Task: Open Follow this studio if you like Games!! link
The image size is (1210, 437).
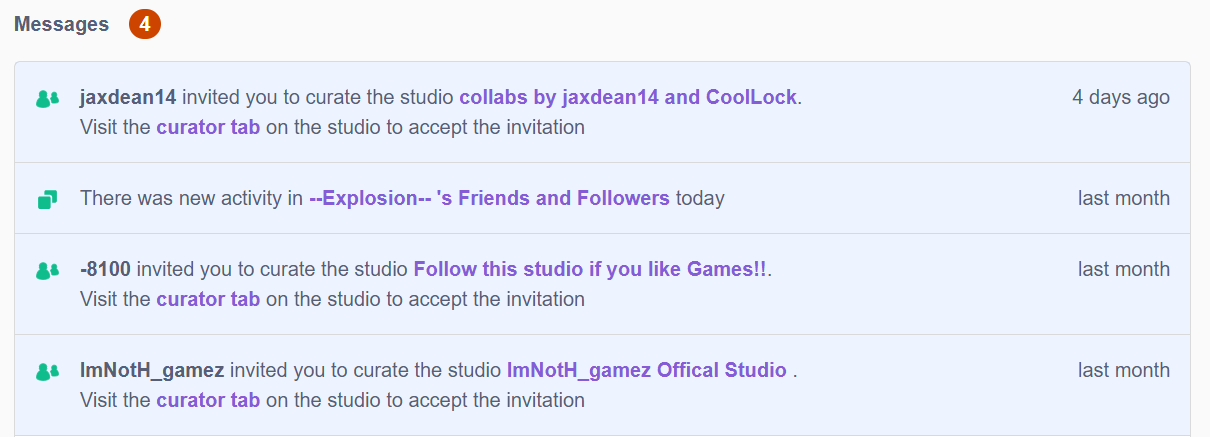Action: click(590, 269)
